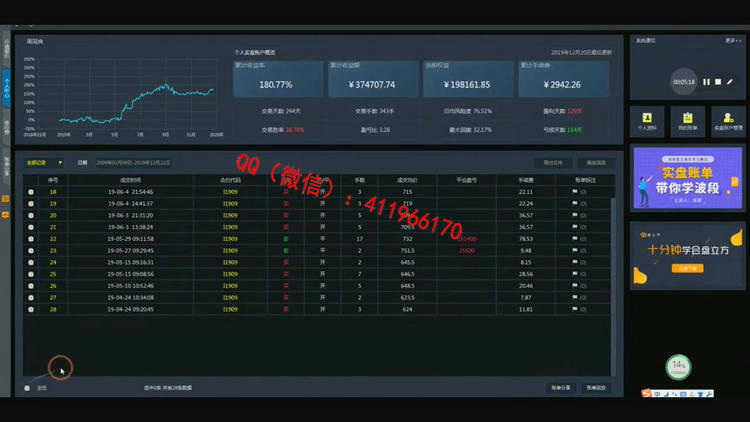Click the fee value 78.53 in row 22
The height and width of the screenshot is (422, 750).
pos(526,239)
